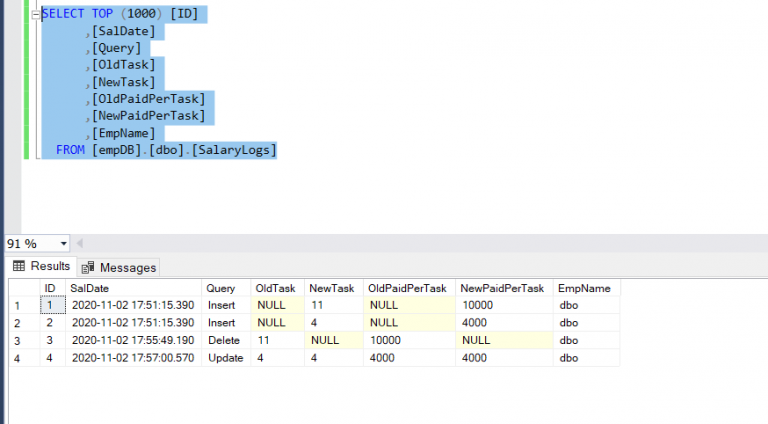
Task: Click the Messages tab icon
Action: pyautogui.click(x=88, y=267)
